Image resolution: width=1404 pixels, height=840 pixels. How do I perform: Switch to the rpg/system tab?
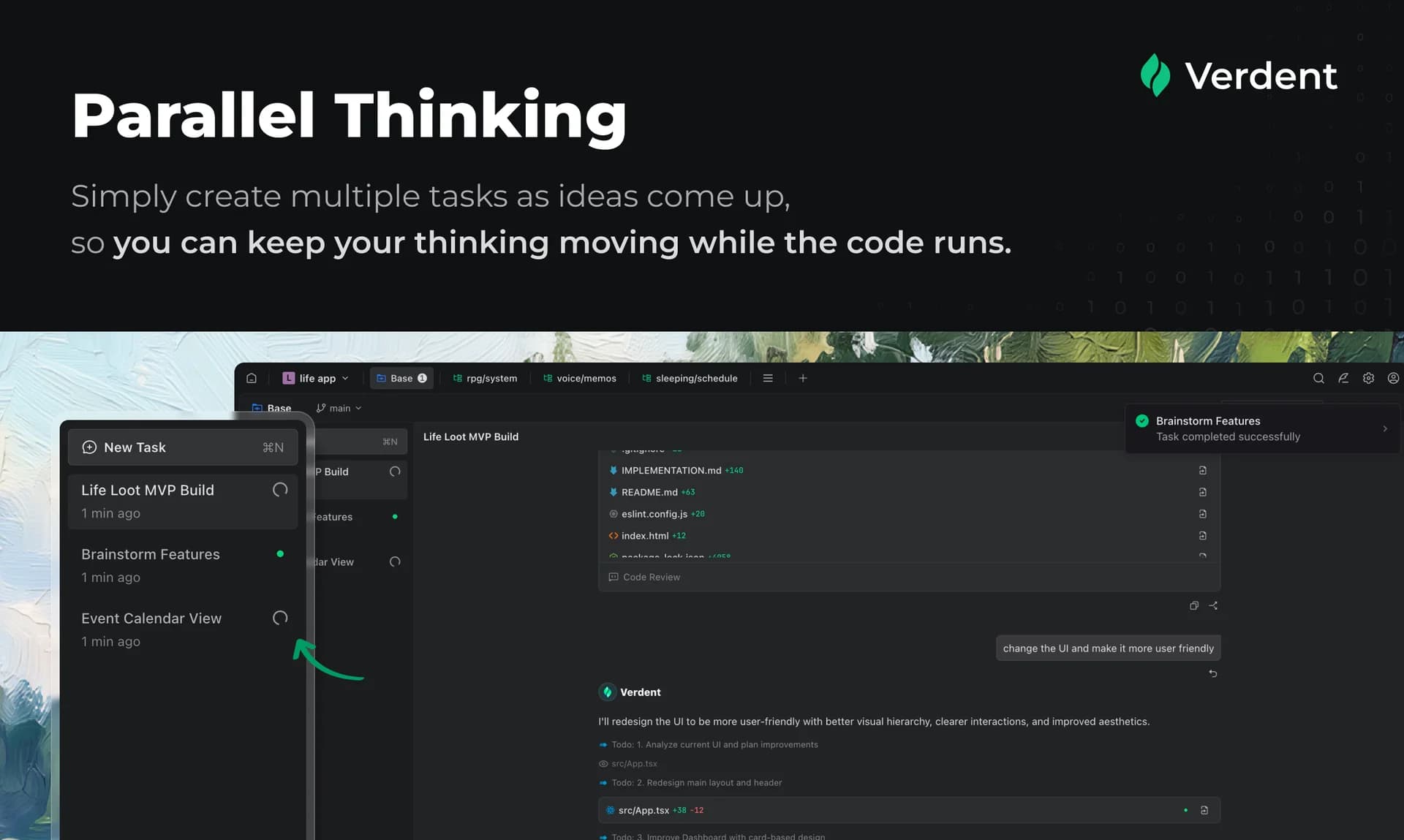485,378
